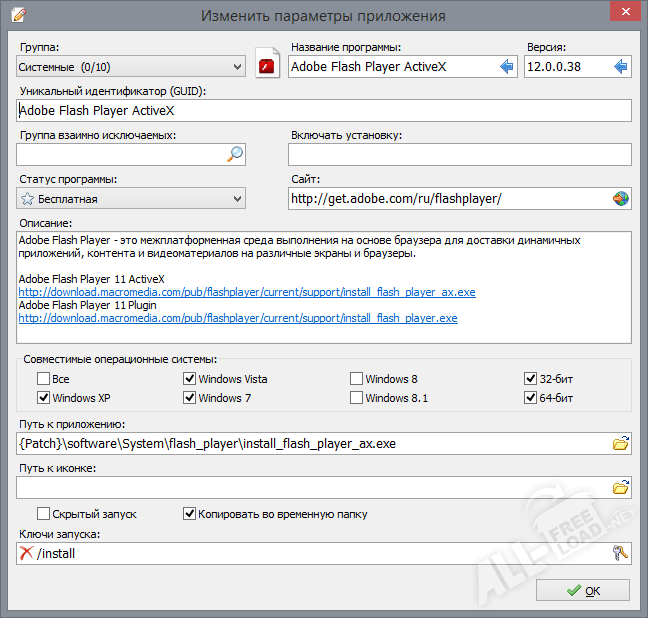Toggle the Скрытый запуск checkbox

click(x=43, y=514)
